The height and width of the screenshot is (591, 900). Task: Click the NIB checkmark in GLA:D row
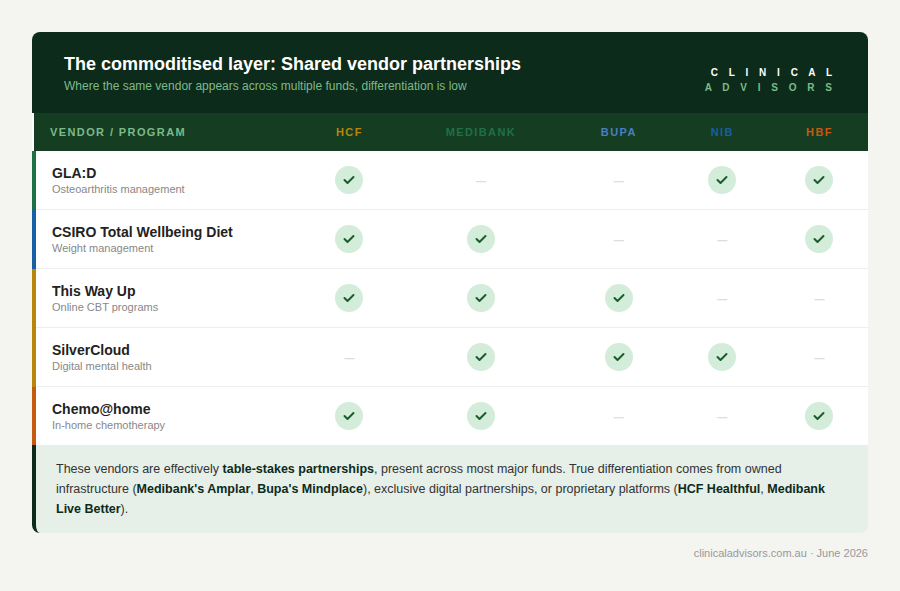(722, 180)
